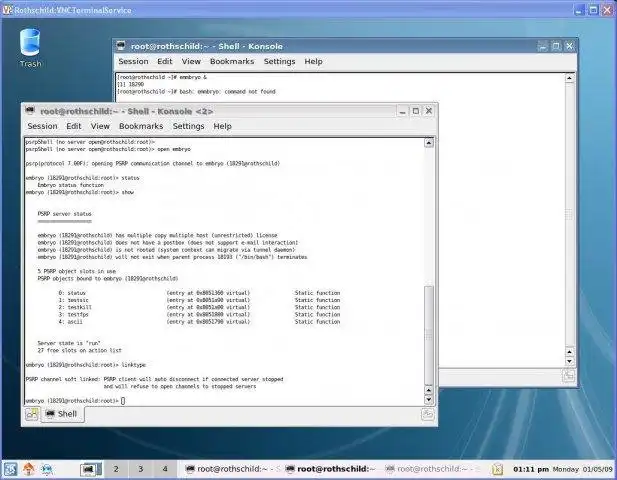Screen dimensions: 617x480
Task: Click object row '4: ascii'
Action: click(199, 322)
